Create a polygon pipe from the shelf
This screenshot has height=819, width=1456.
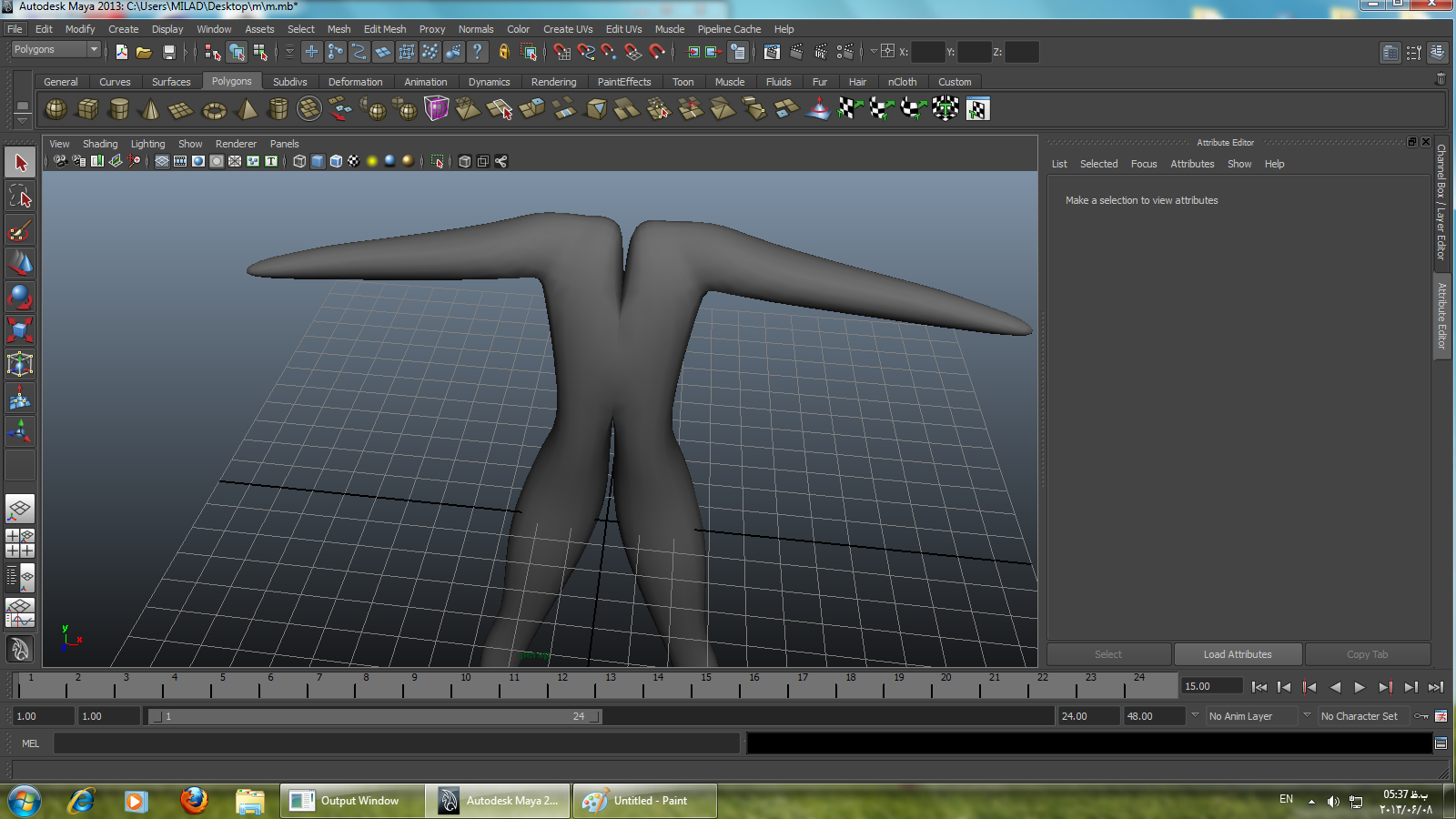(278, 109)
